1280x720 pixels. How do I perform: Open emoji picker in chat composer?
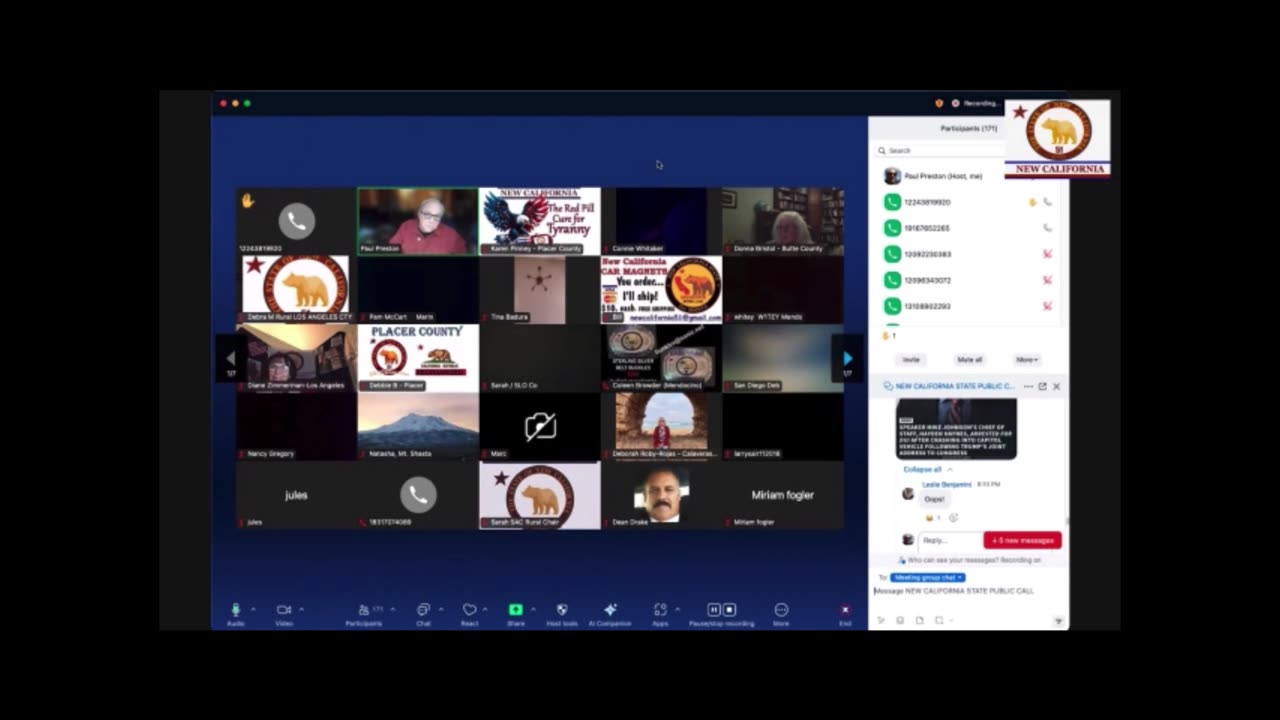[x=900, y=620]
